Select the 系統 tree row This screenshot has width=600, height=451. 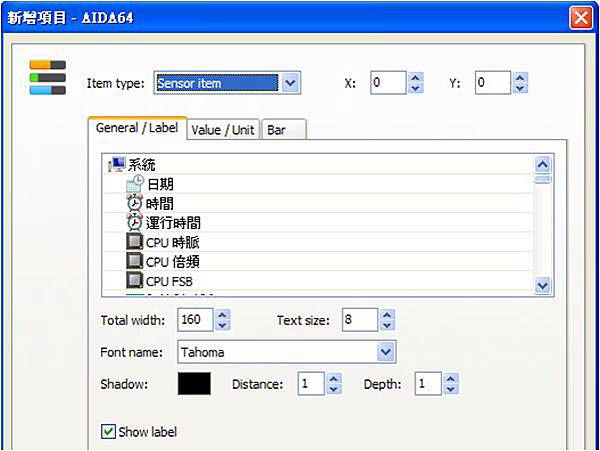coord(318,164)
